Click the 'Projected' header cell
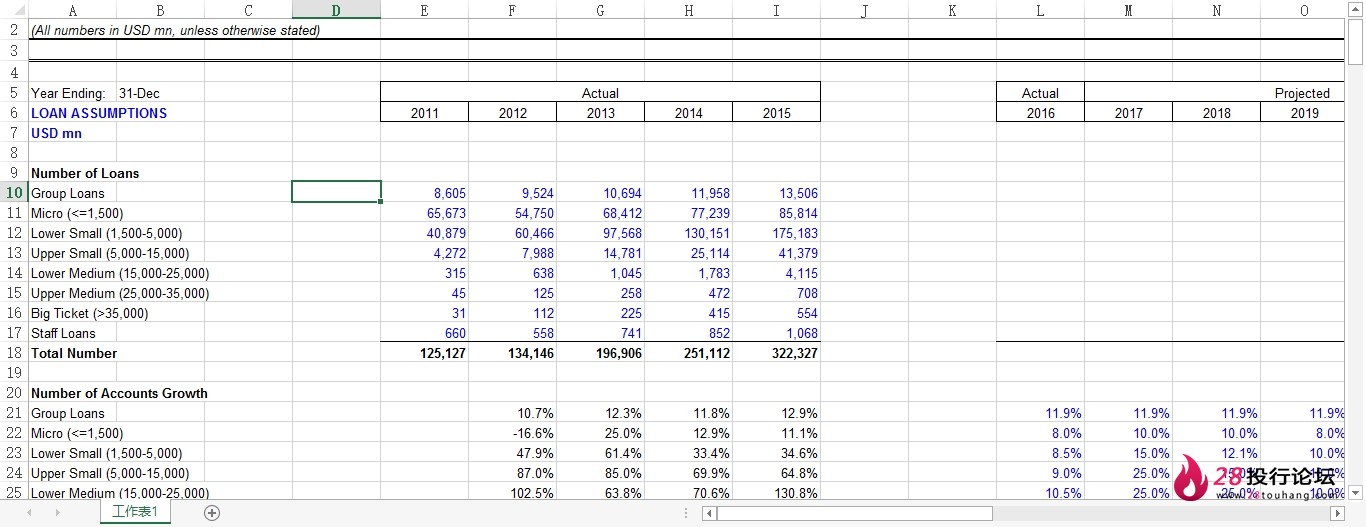This screenshot has height=527, width=1366. click(1302, 93)
